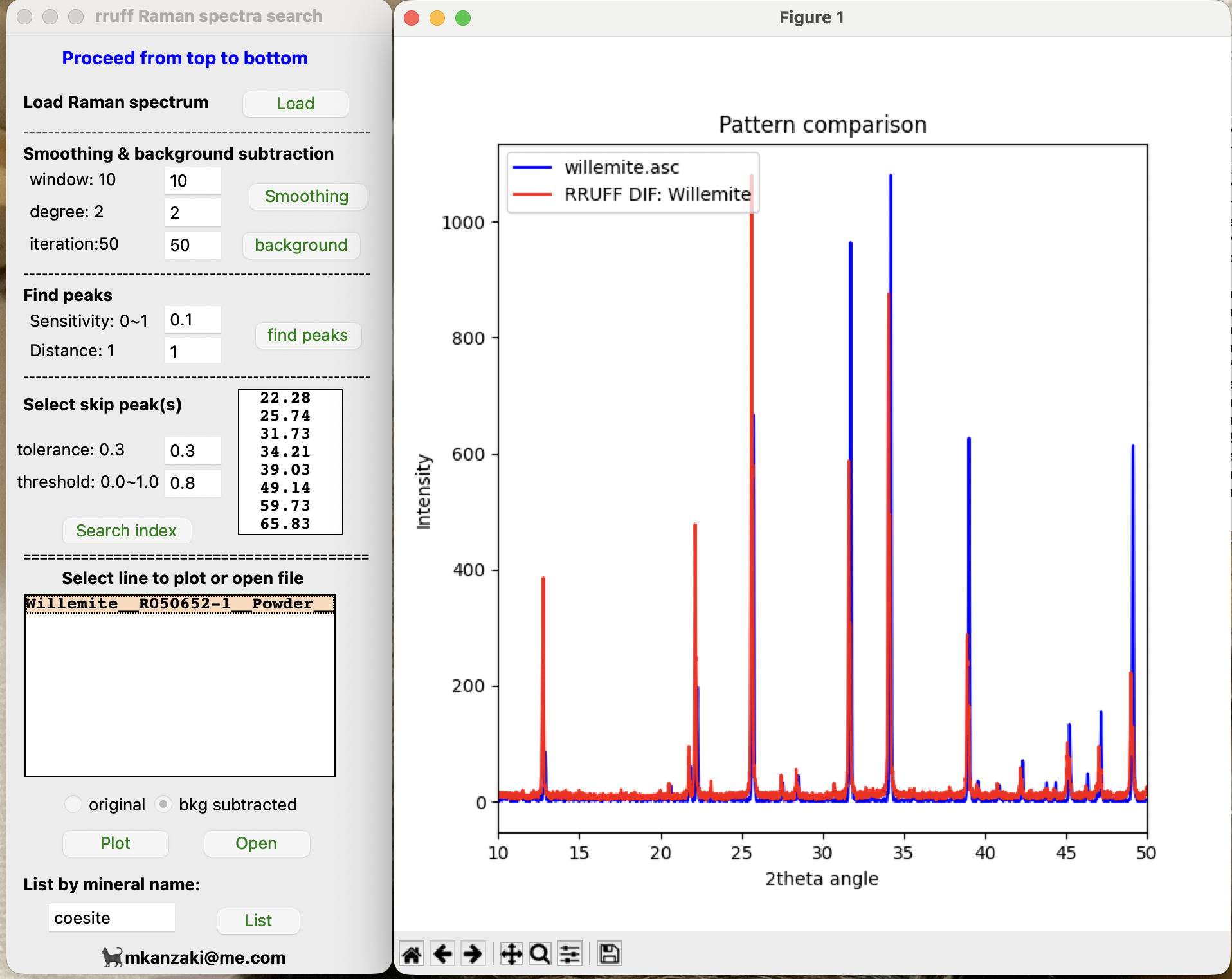Run the find peaks button
This screenshot has width=1232, height=979.
pos(307,335)
